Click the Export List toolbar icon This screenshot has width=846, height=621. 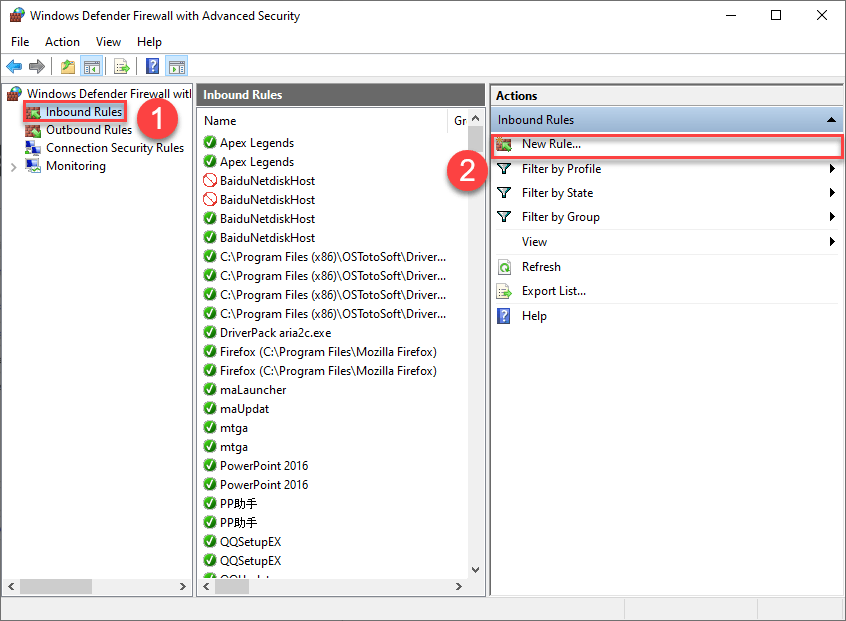tap(122, 67)
